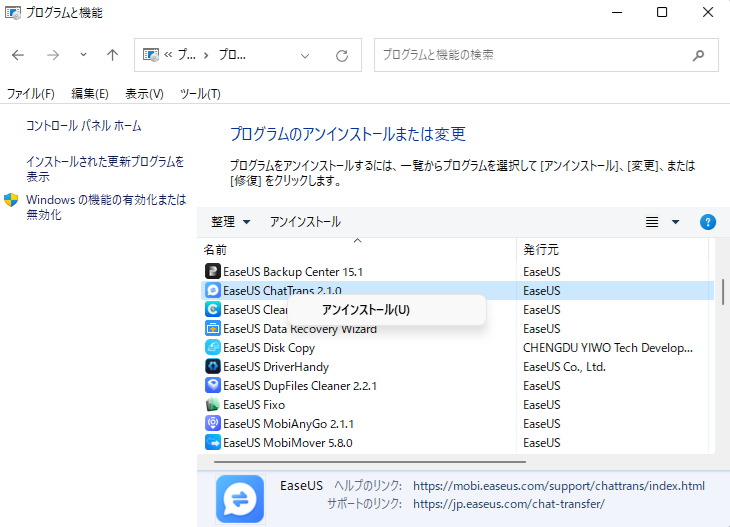
Task: Expand the address bar history dropdown
Action: pyautogui.click(x=305, y=56)
